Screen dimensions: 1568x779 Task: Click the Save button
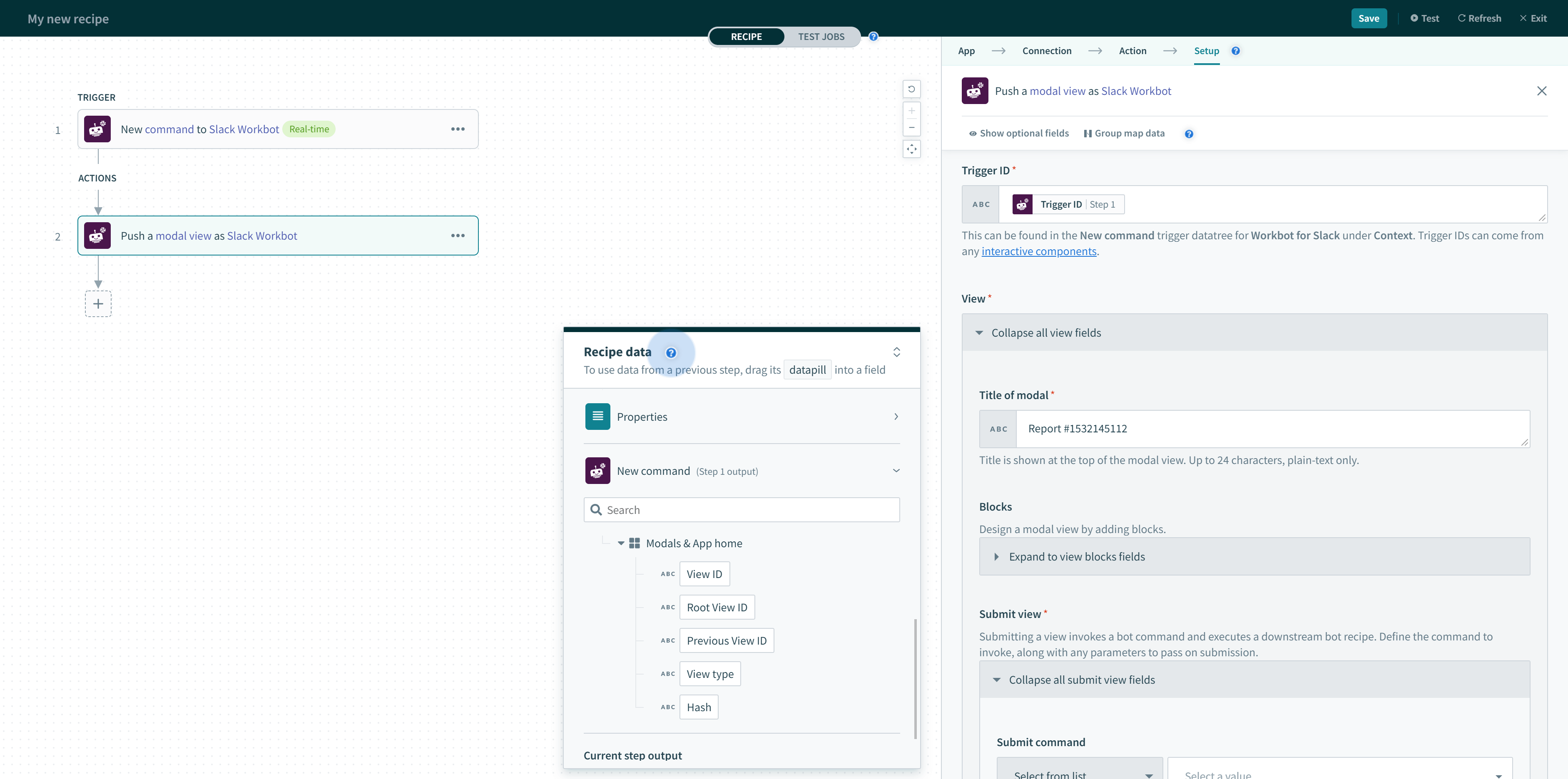(1368, 18)
